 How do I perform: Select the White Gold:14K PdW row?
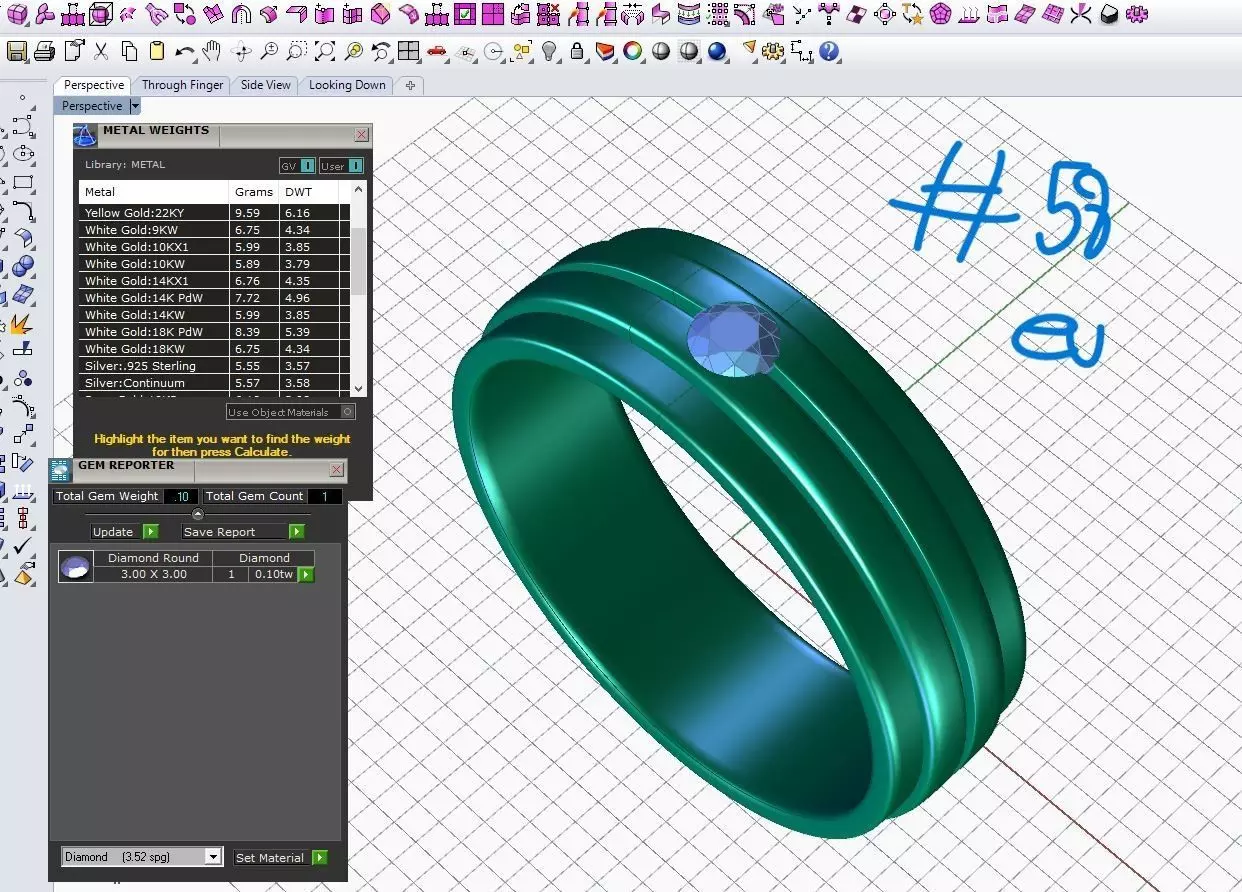pos(214,298)
